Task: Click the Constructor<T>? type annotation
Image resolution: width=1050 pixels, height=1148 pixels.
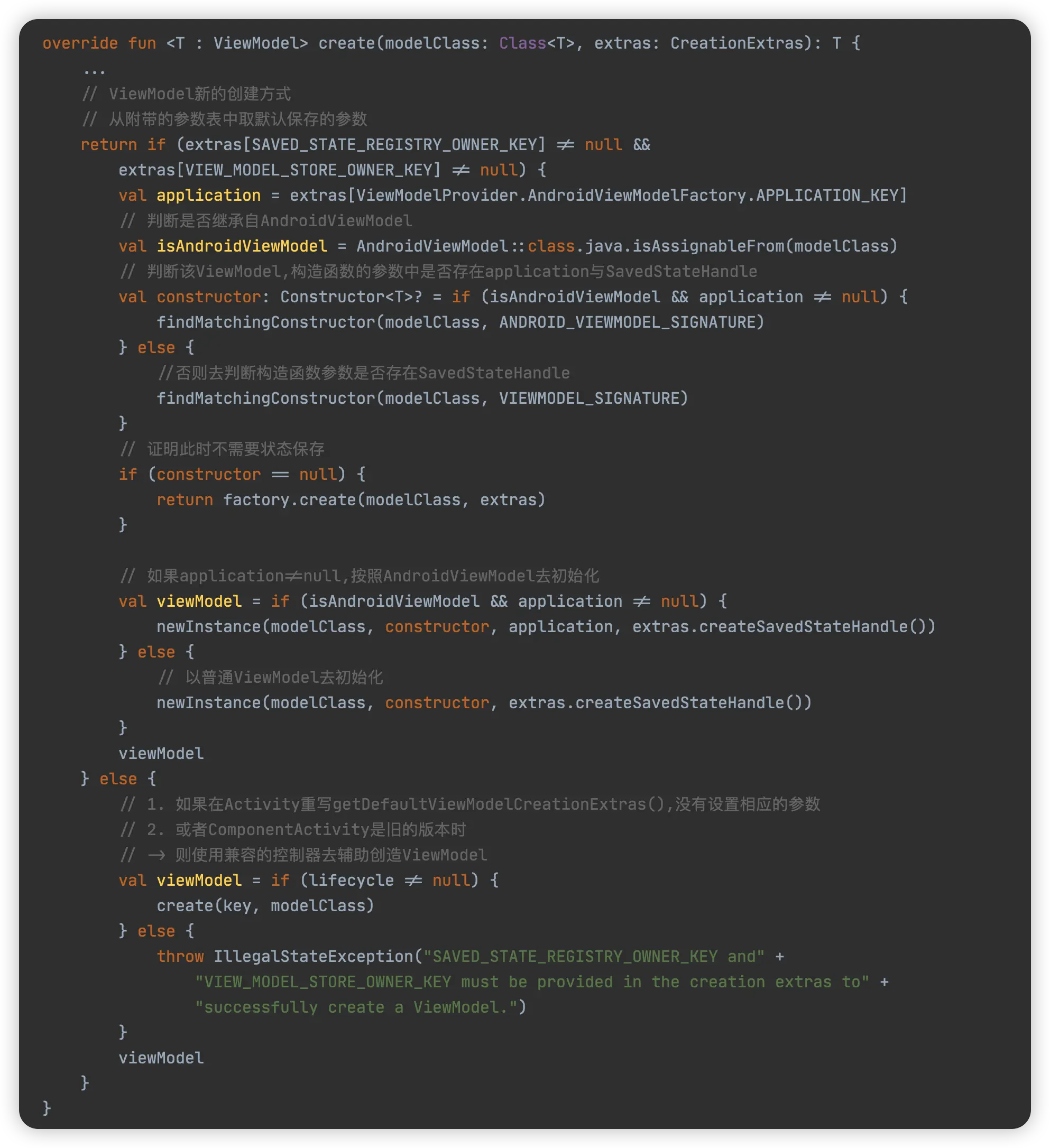Action: pyautogui.click(x=351, y=297)
